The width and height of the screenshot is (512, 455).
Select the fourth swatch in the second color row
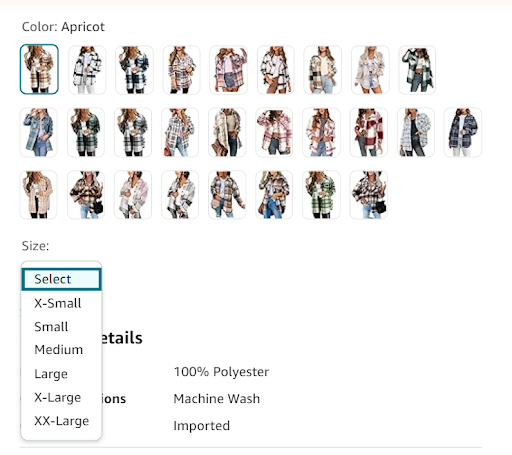pos(180,132)
